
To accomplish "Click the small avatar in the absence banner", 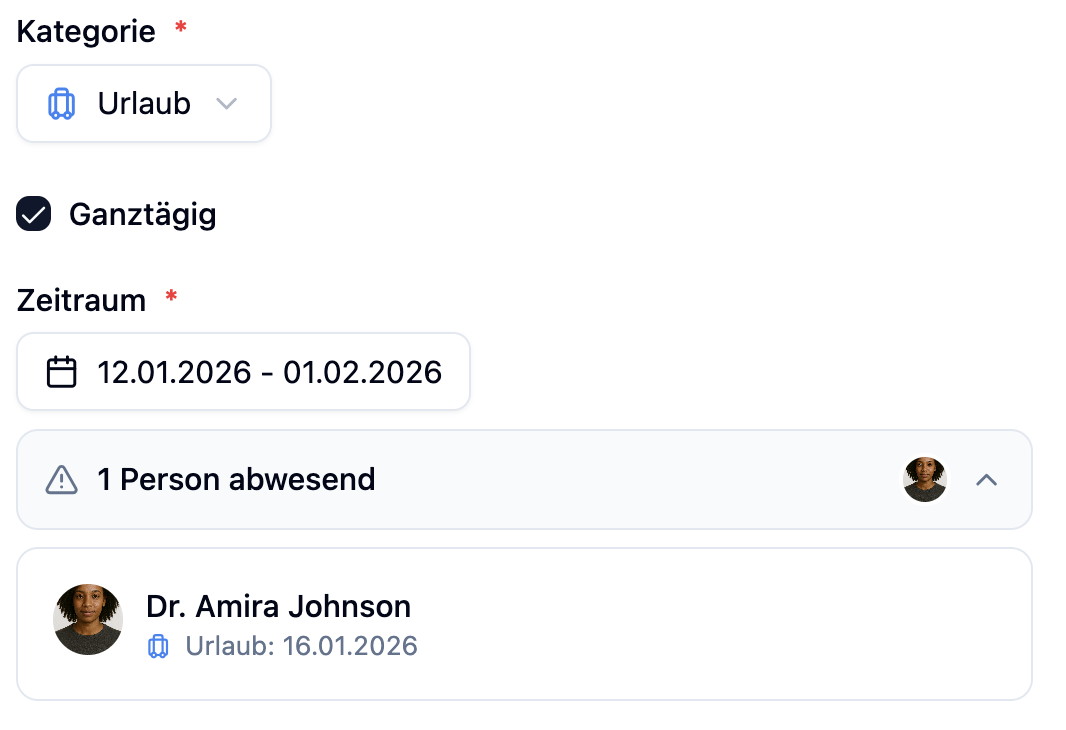I will (924, 480).
